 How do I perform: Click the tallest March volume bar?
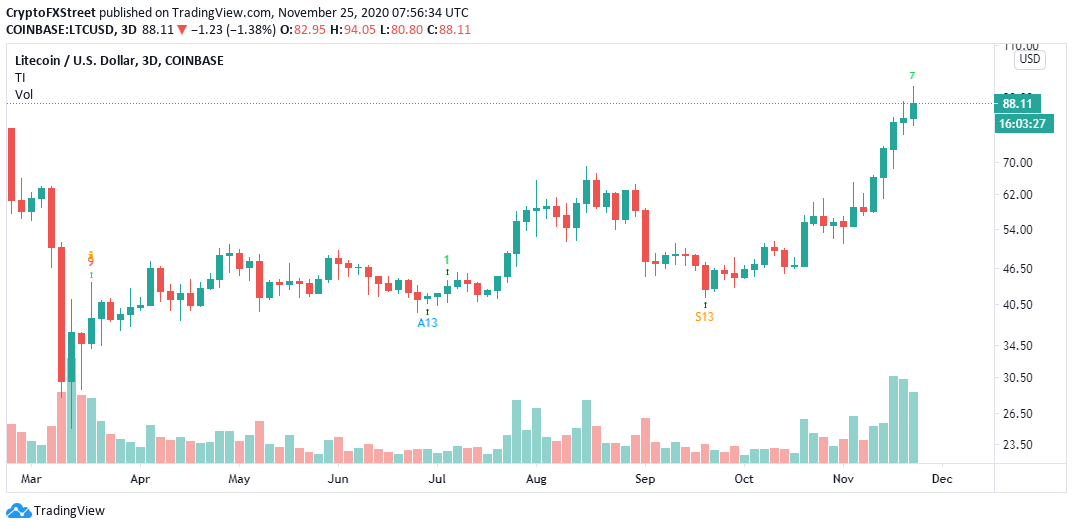pyautogui.click(x=71, y=413)
